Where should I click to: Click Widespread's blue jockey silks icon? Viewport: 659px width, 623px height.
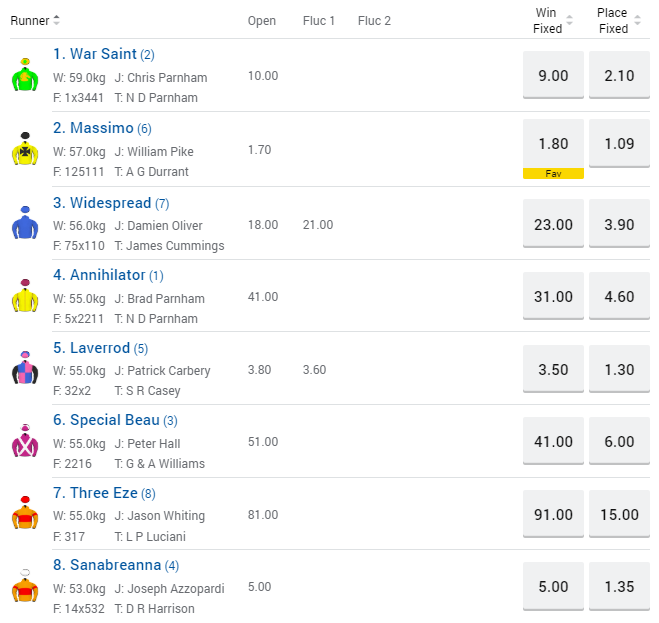25,223
